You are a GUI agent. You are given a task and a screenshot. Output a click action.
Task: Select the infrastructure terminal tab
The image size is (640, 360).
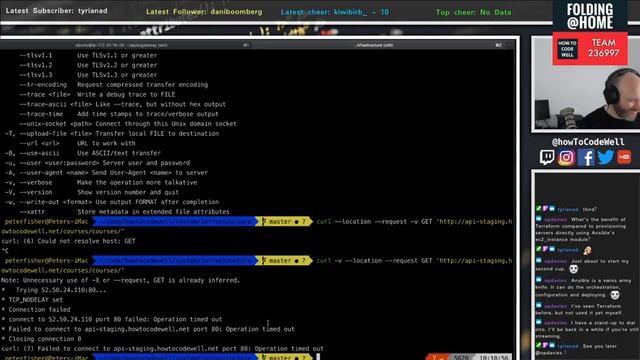tap(374, 45)
